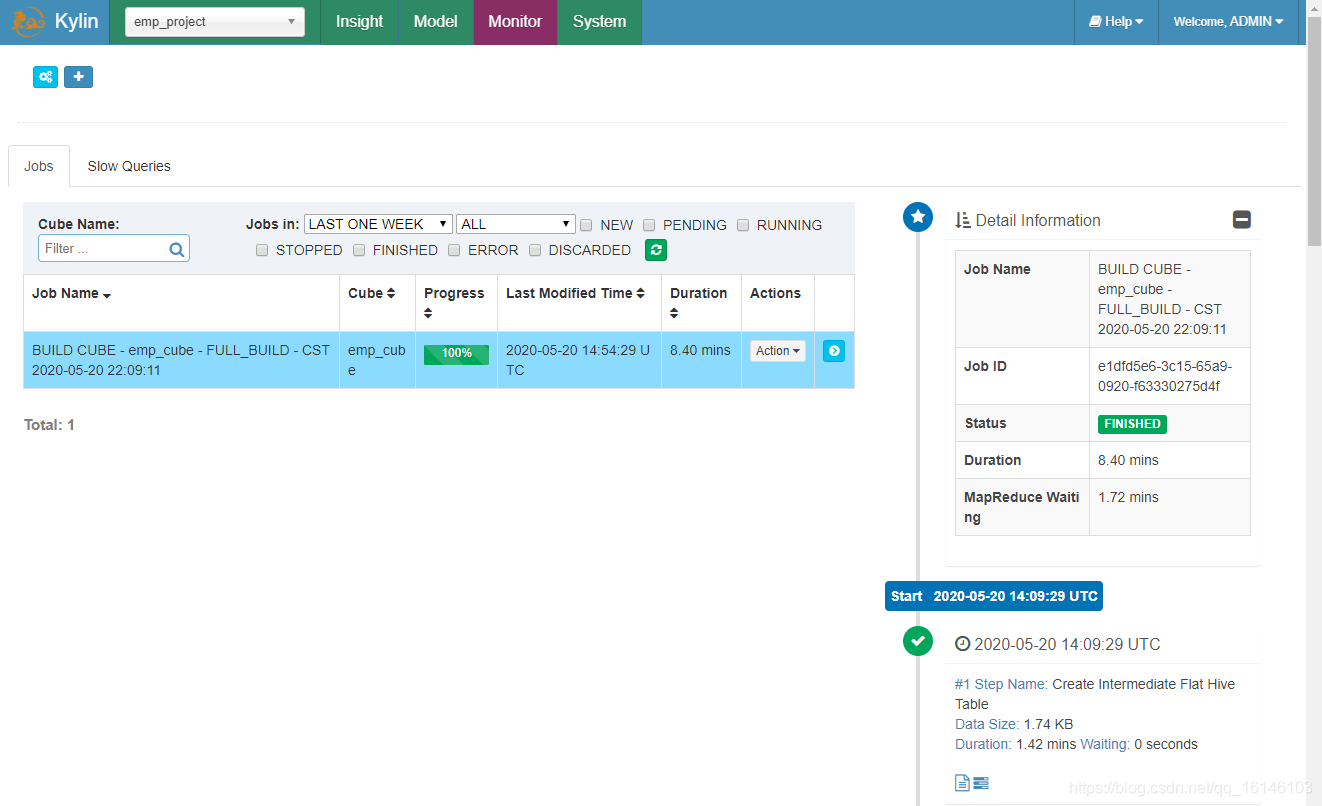The width and height of the screenshot is (1322, 806).
Task: Click the green refresh jobs button
Action: point(656,250)
